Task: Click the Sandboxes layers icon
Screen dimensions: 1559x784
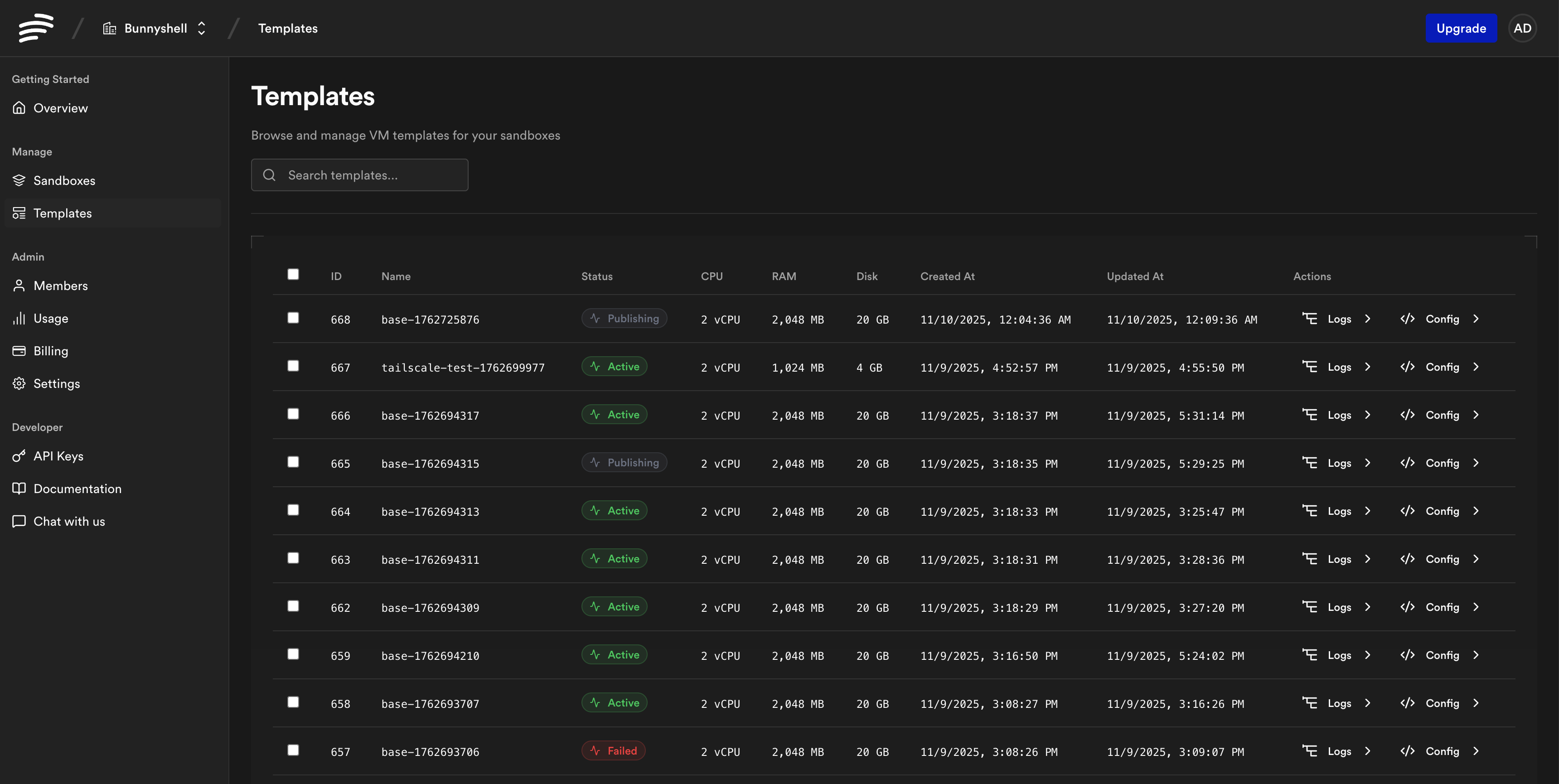Action: (x=19, y=180)
